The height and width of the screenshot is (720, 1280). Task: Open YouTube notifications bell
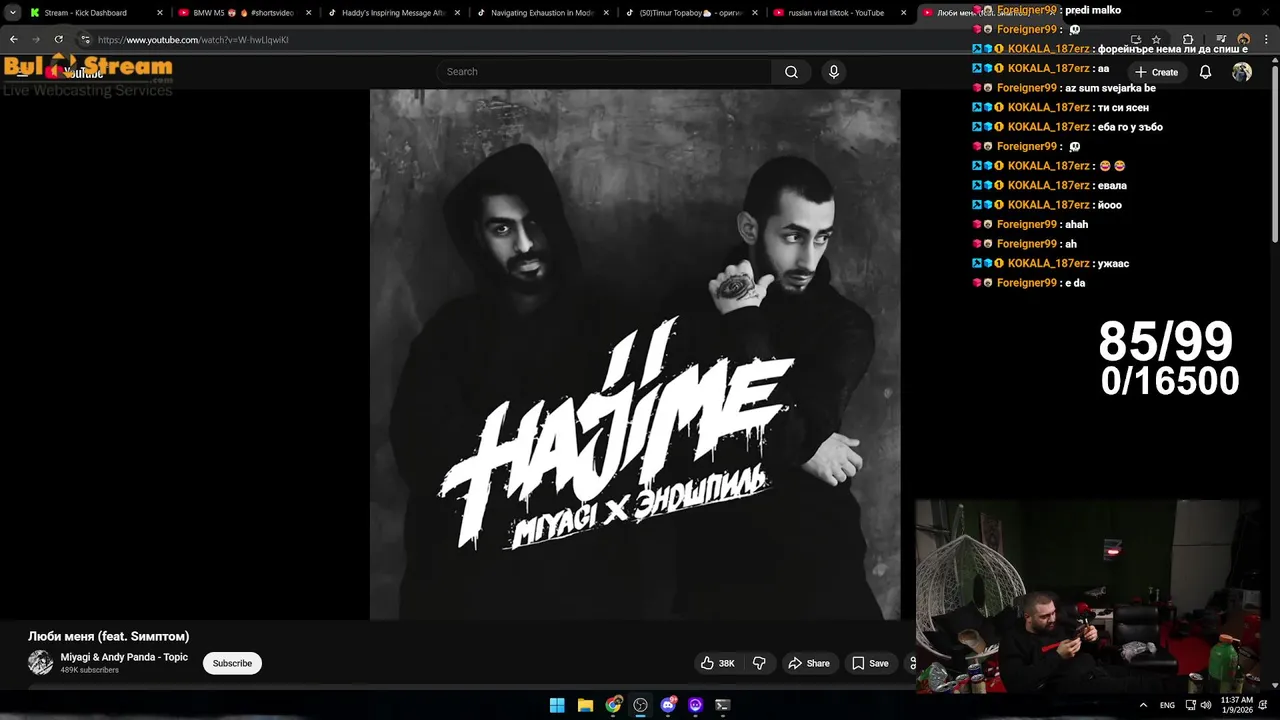(x=1206, y=72)
